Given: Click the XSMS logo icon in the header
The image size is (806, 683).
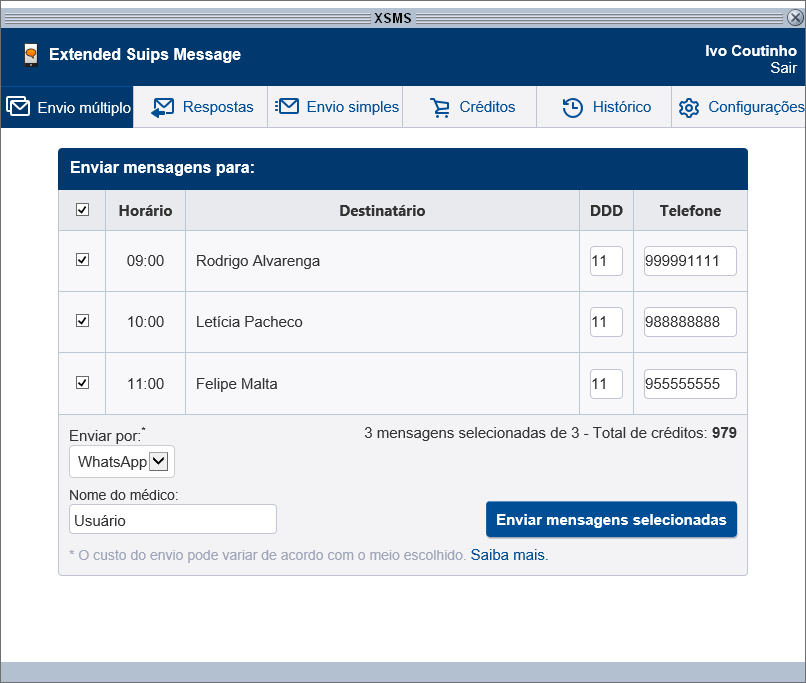Looking at the screenshot, I should (30, 55).
